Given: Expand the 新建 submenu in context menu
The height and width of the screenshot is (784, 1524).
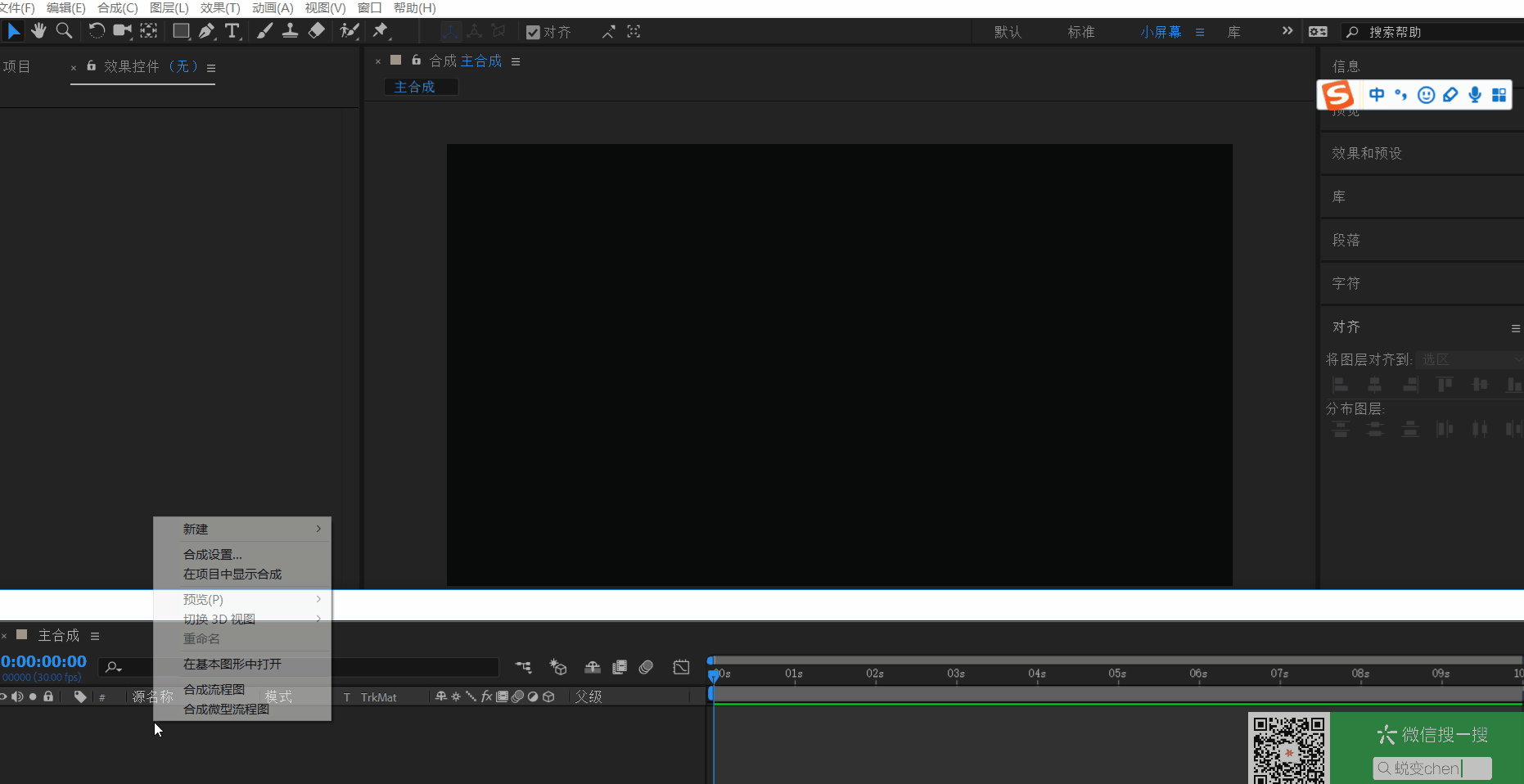Looking at the screenshot, I should coord(242,529).
